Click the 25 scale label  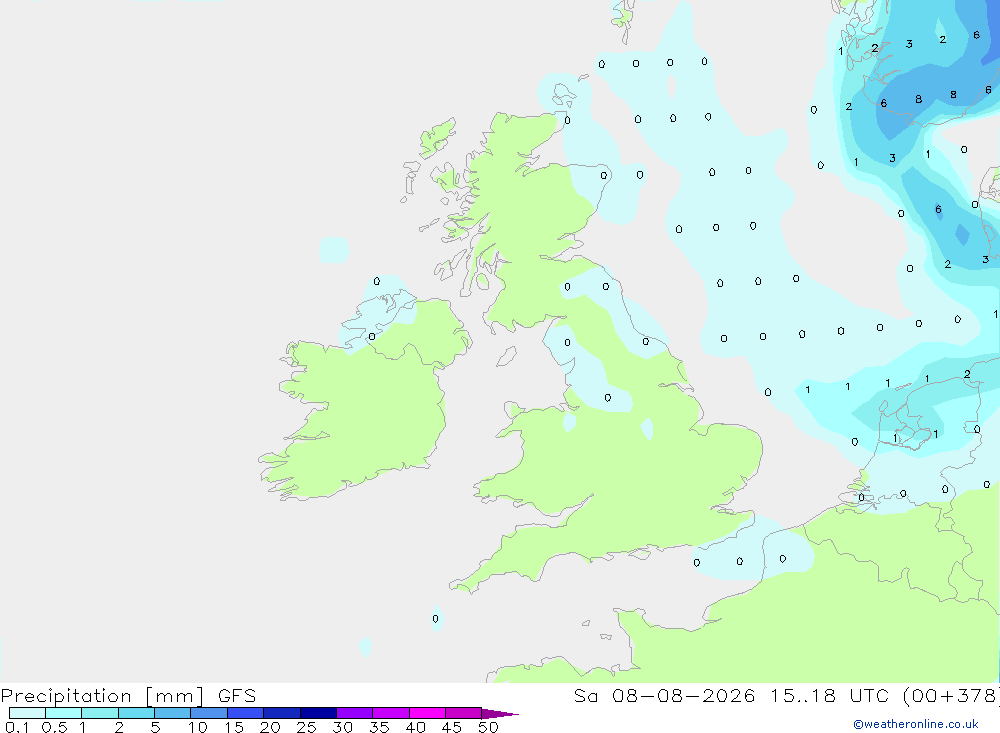pos(307,727)
